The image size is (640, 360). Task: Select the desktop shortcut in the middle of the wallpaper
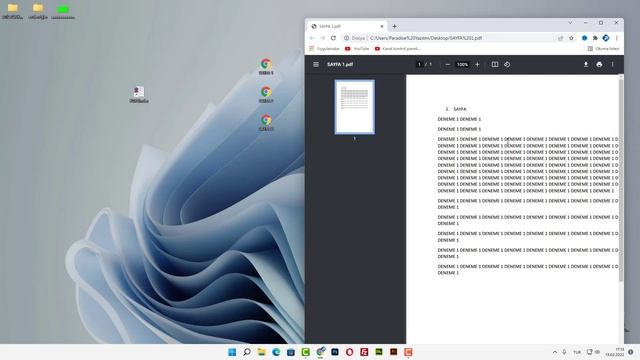[x=139, y=94]
